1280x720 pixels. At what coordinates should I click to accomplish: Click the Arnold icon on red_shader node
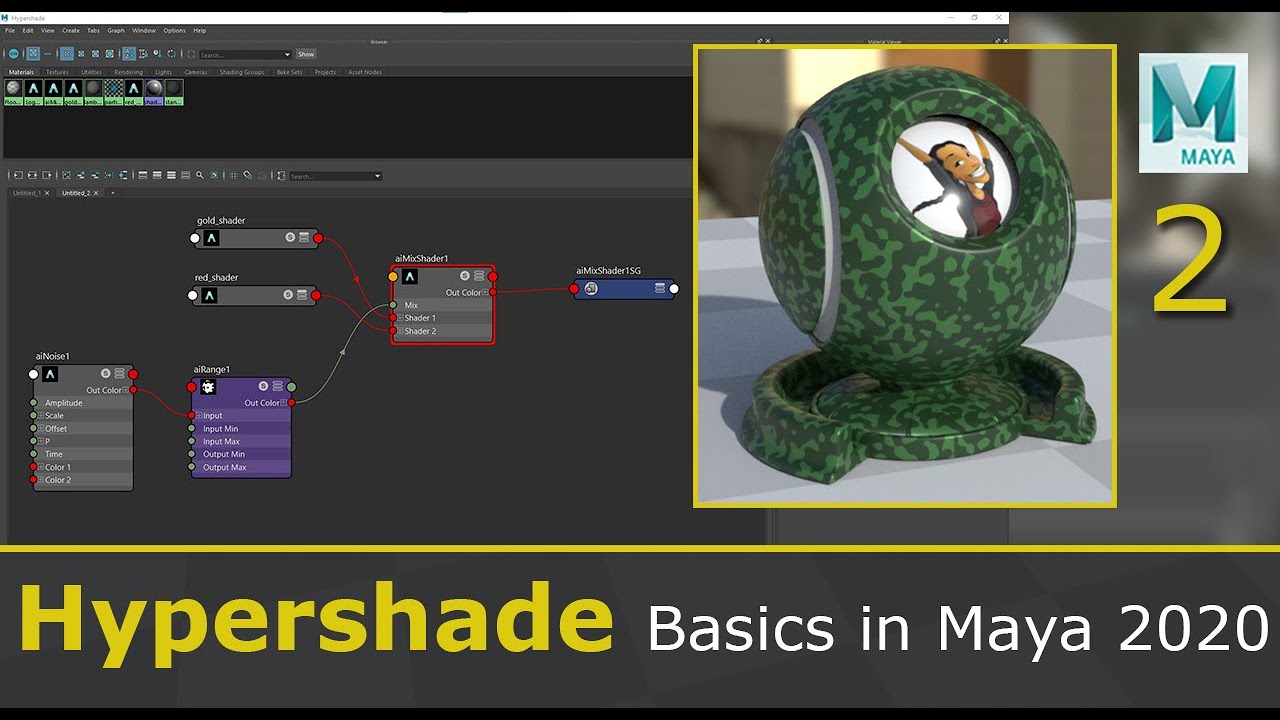tap(209, 295)
